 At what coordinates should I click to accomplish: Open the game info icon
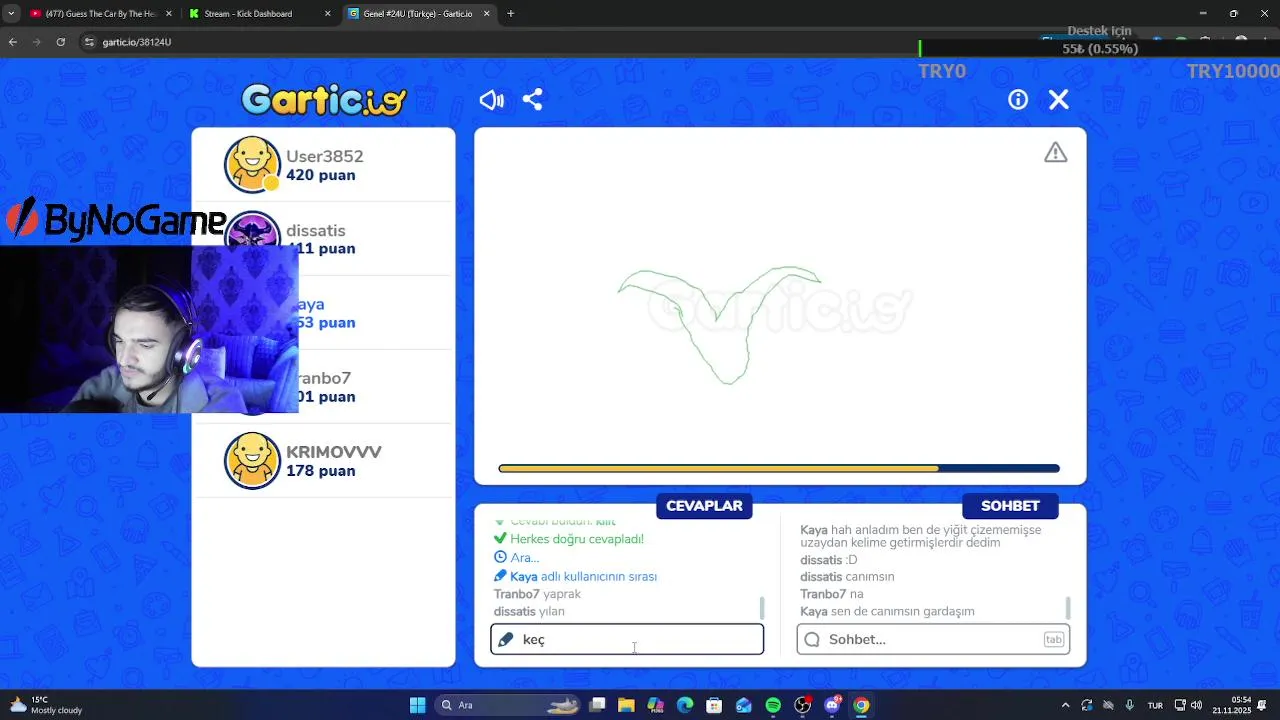click(1018, 100)
